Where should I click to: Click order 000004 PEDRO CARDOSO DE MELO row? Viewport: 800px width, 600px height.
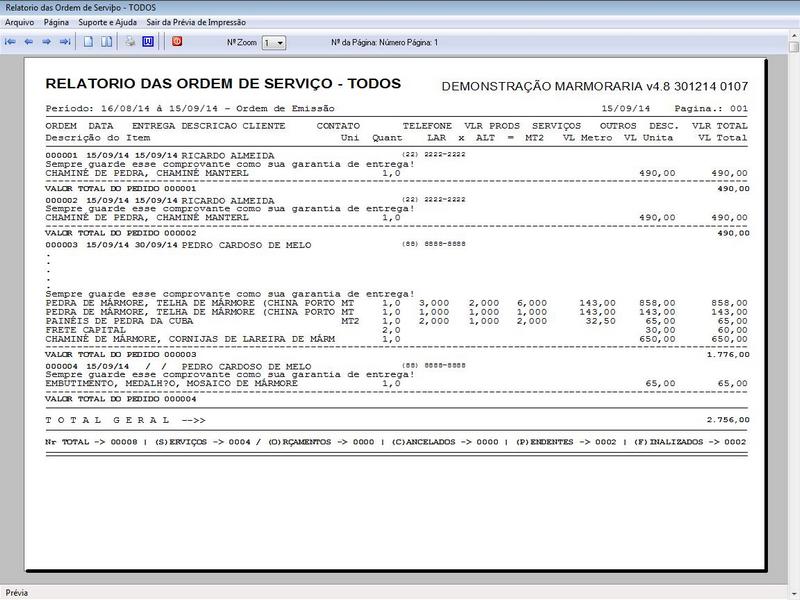tap(255, 366)
